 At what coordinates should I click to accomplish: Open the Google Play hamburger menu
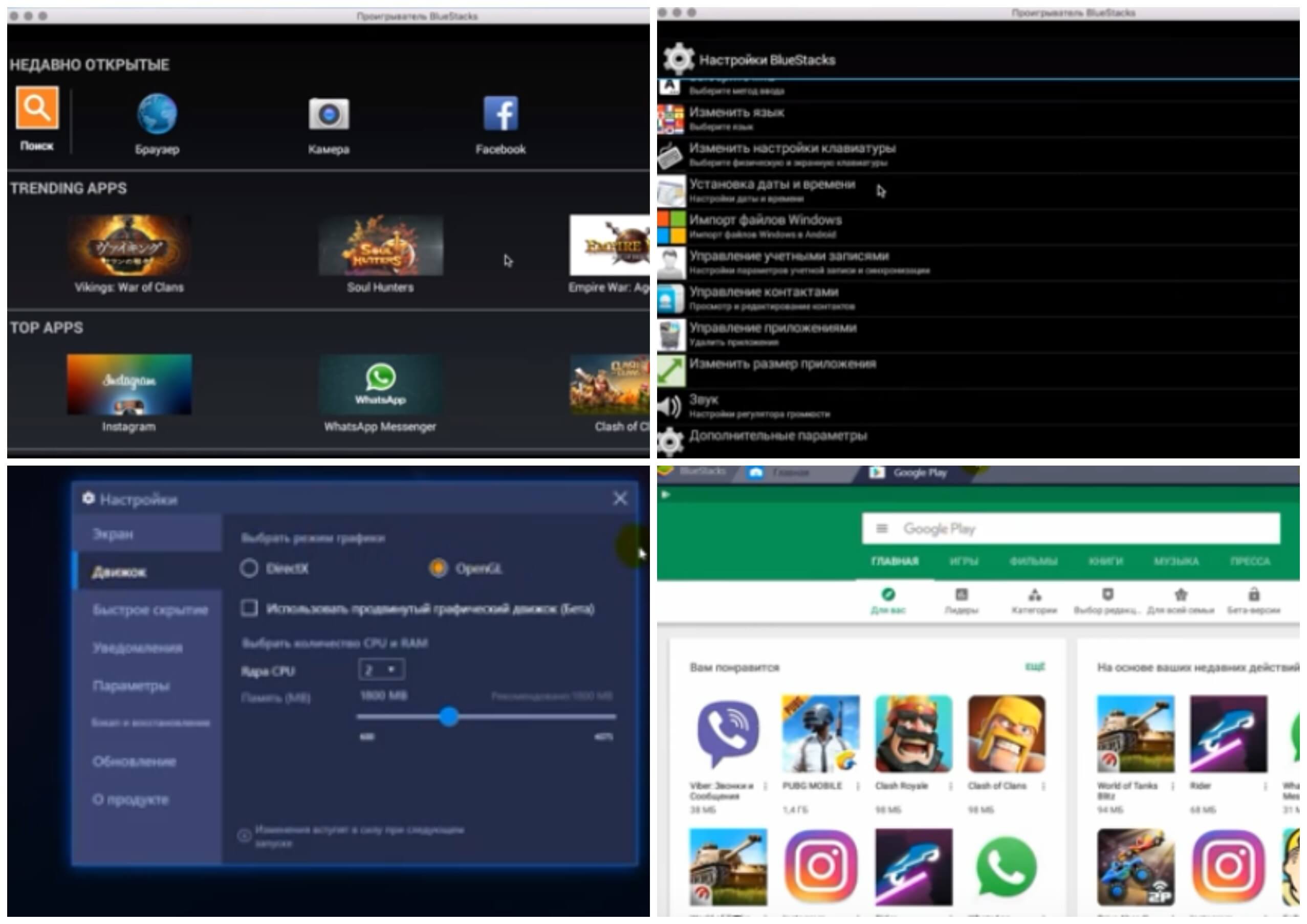[882, 528]
